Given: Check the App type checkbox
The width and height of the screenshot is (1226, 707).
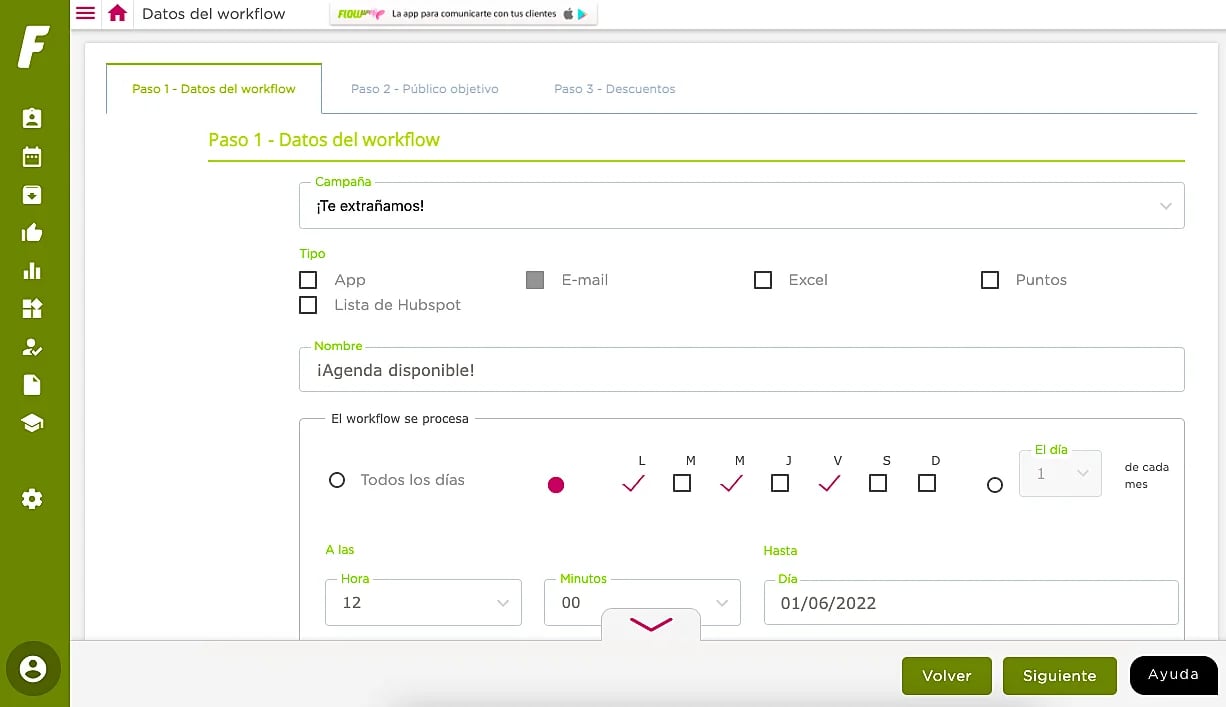Looking at the screenshot, I should coord(308,280).
